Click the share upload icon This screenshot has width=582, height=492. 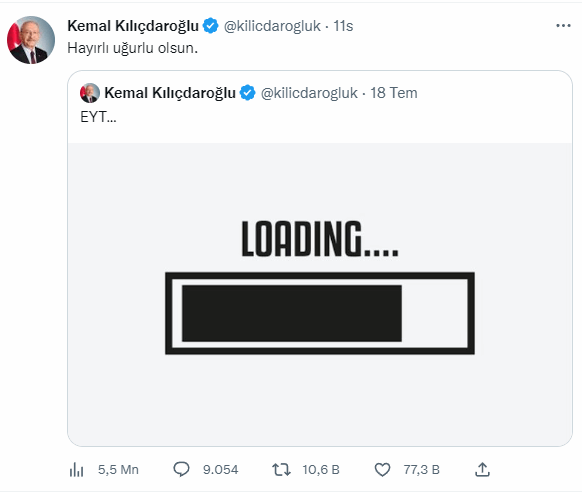pyautogui.click(x=482, y=469)
